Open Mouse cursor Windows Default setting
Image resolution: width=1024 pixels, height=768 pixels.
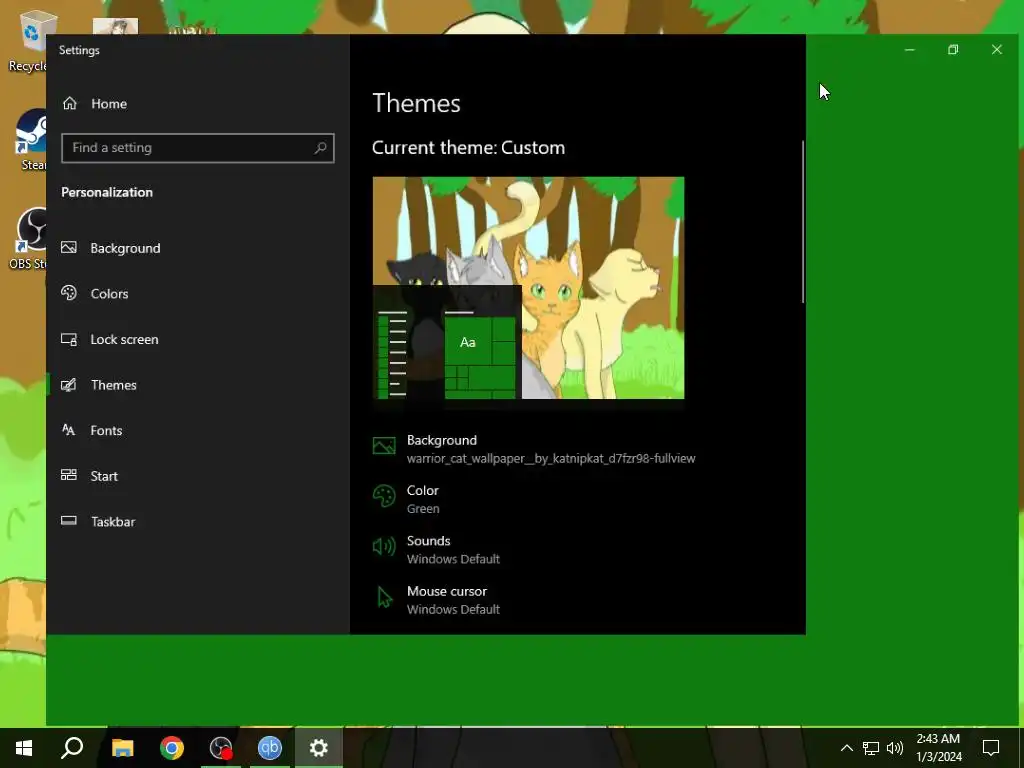436,600
